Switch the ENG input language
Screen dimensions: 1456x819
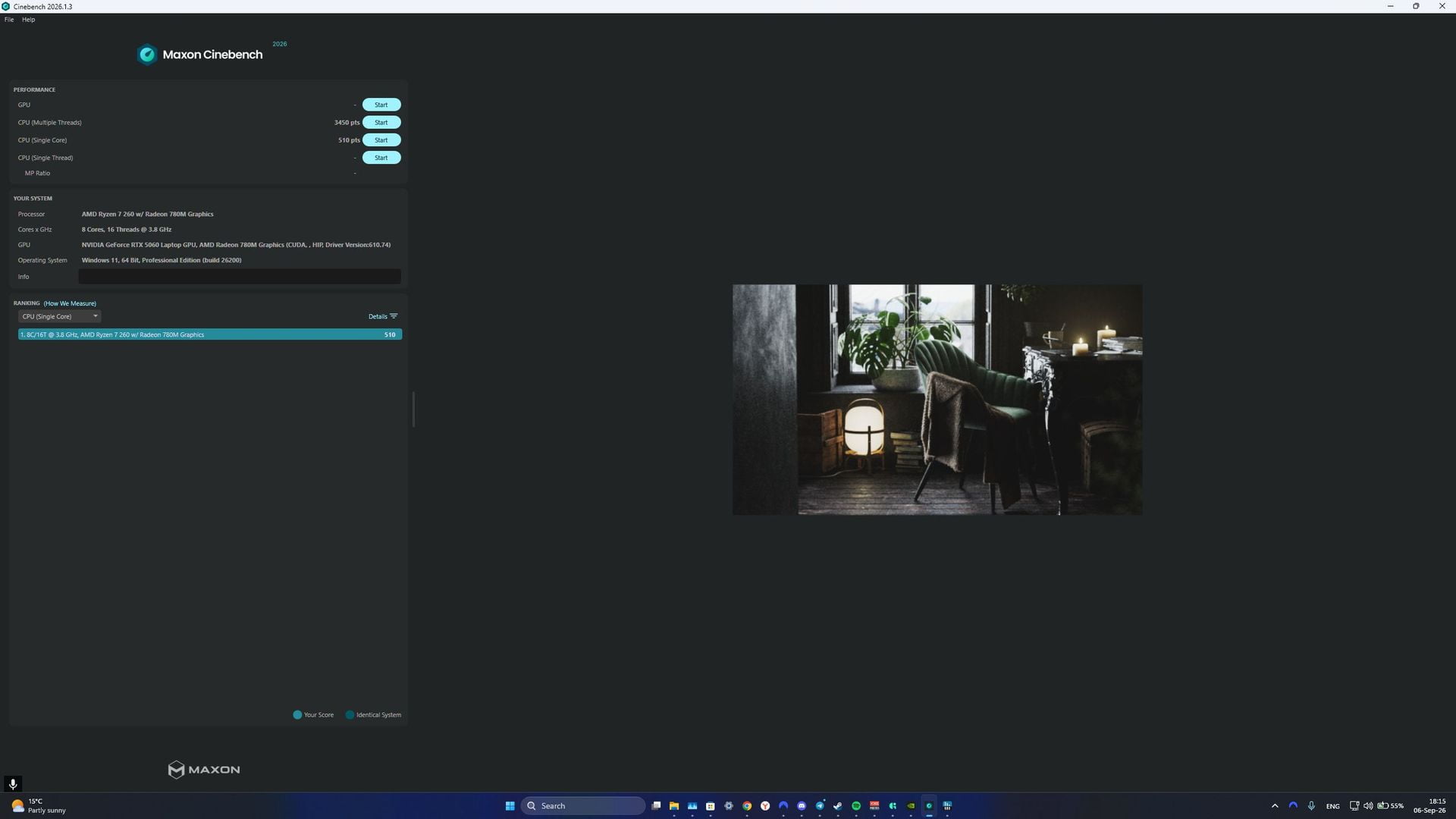pyautogui.click(x=1332, y=806)
